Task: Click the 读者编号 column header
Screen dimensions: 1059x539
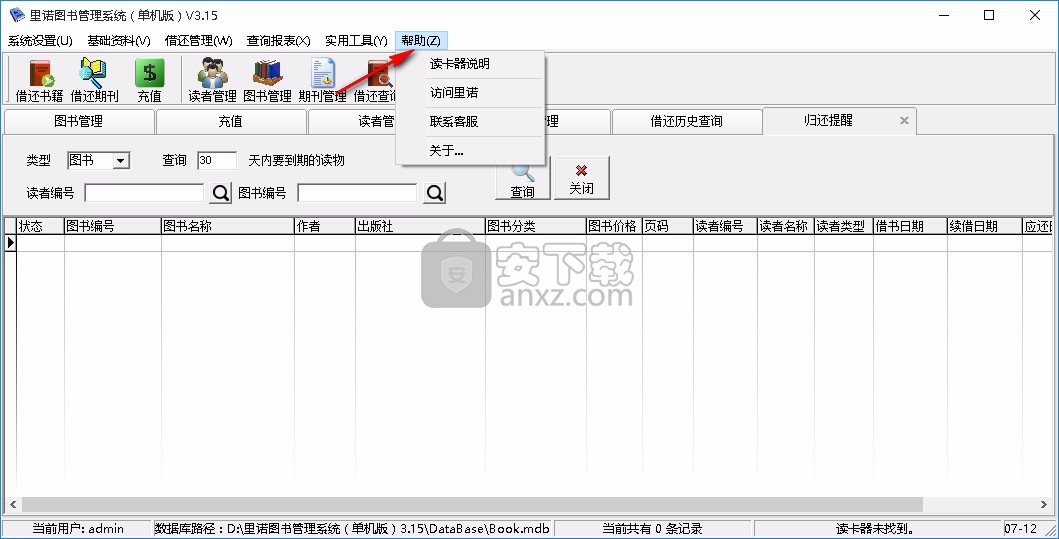Action: pos(725,226)
